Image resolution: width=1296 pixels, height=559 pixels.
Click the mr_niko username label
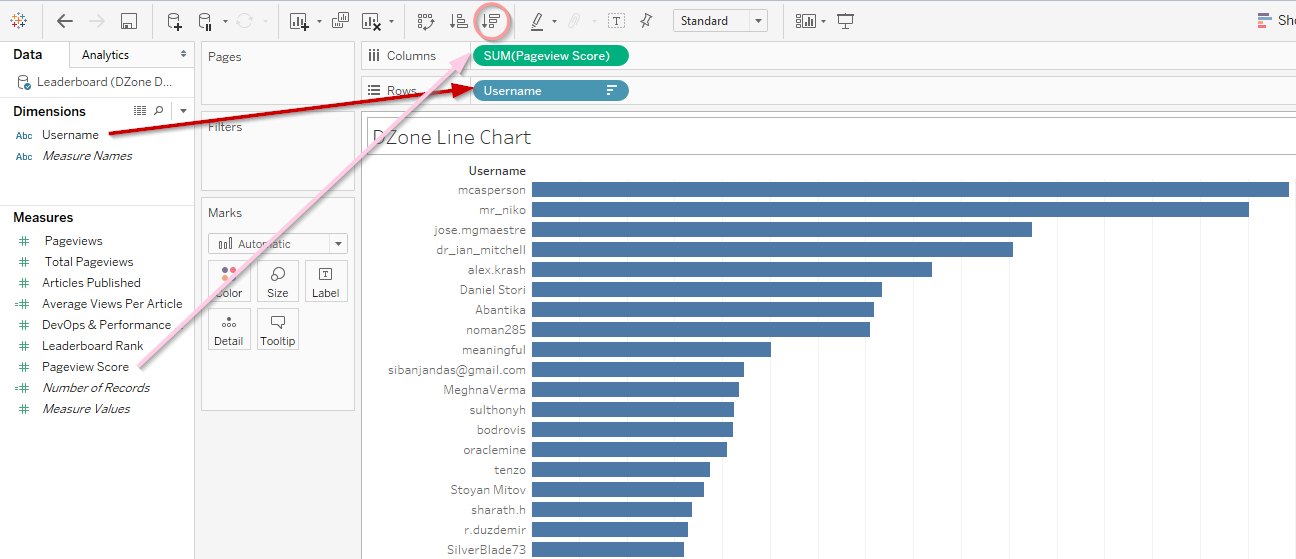click(x=501, y=210)
